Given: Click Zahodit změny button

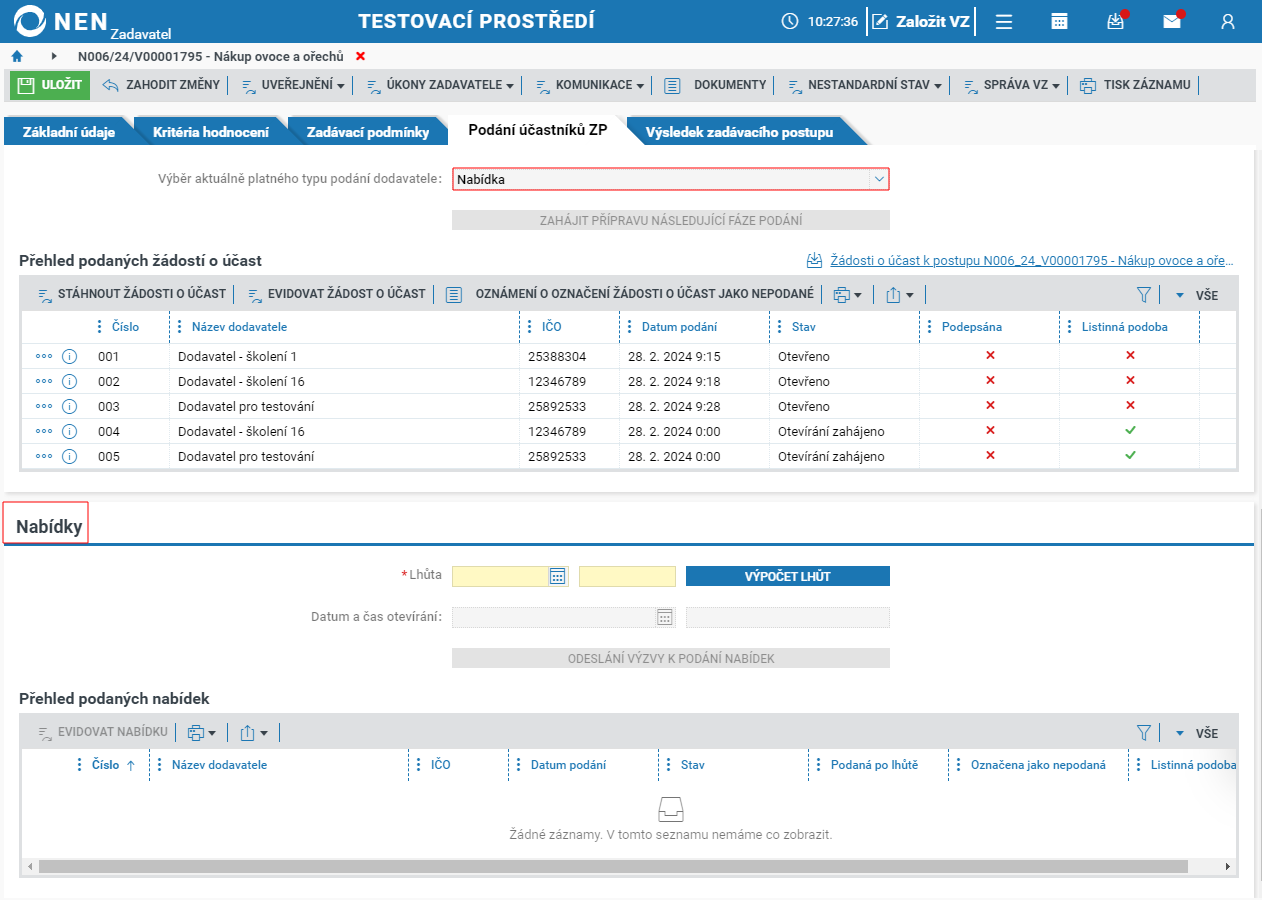Looking at the screenshot, I should pyautogui.click(x=161, y=85).
